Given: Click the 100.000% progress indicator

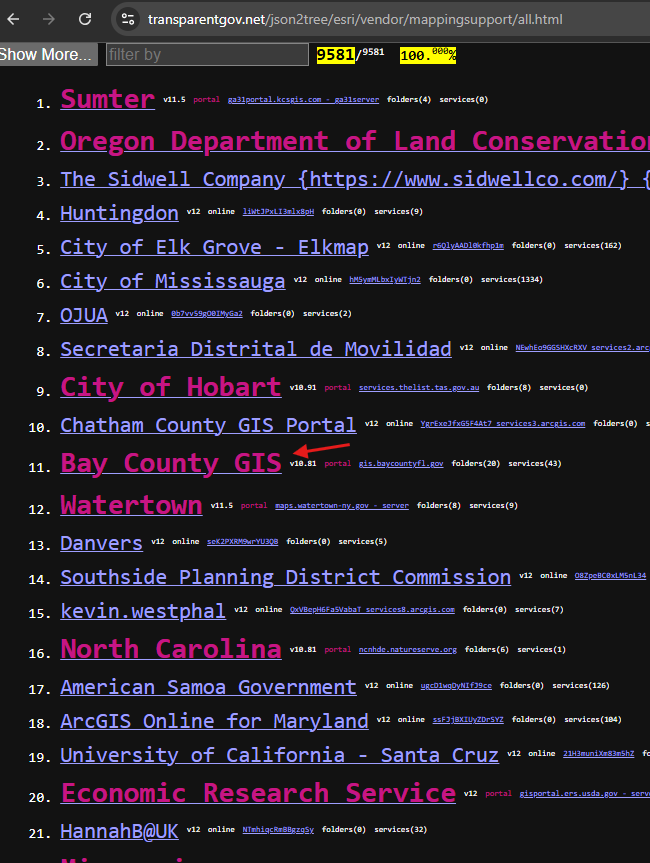Looking at the screenshot, I should [x=428, y=55].
